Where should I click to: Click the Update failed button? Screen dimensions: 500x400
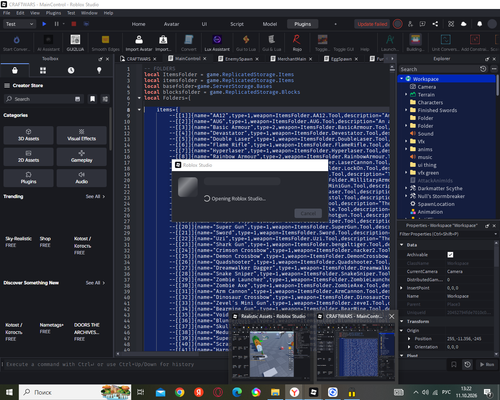372,24
